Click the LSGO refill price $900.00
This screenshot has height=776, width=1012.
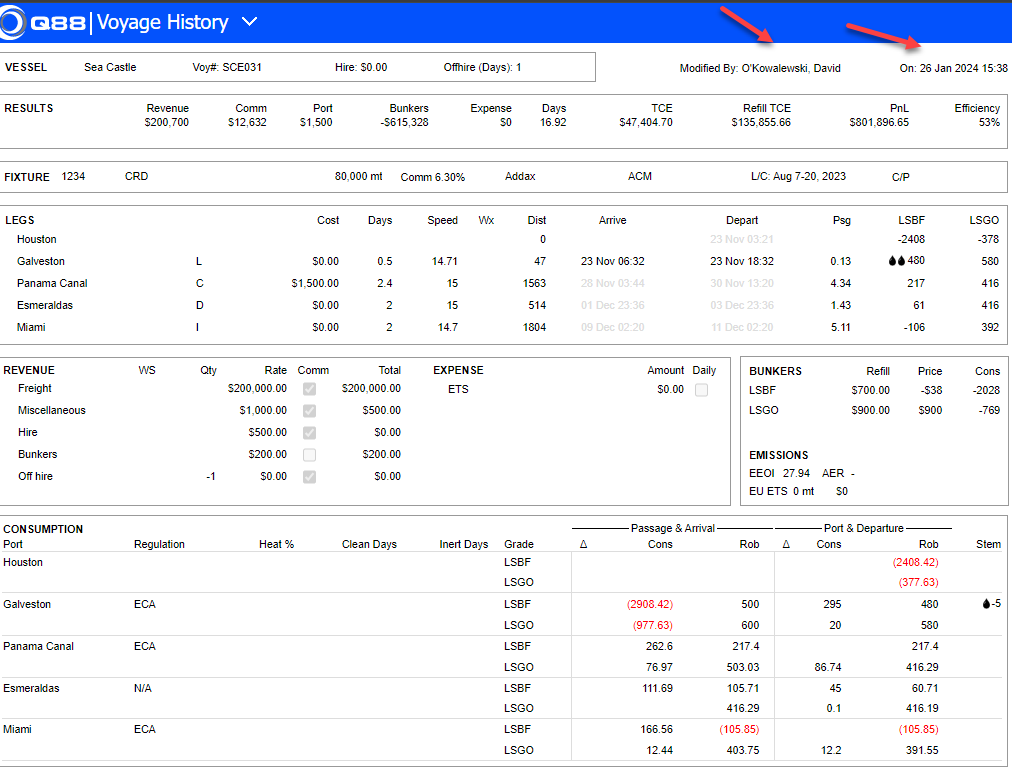click(x=870, y=410)
